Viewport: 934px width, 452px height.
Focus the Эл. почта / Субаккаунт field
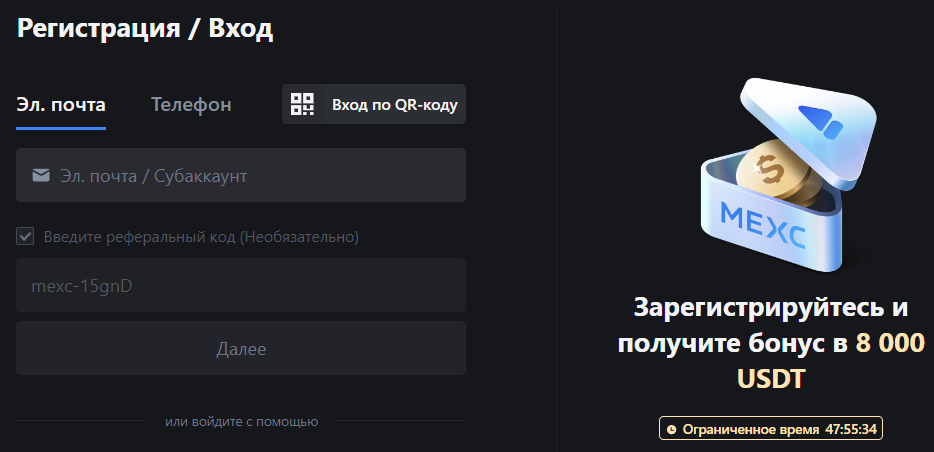click(241, 175)
